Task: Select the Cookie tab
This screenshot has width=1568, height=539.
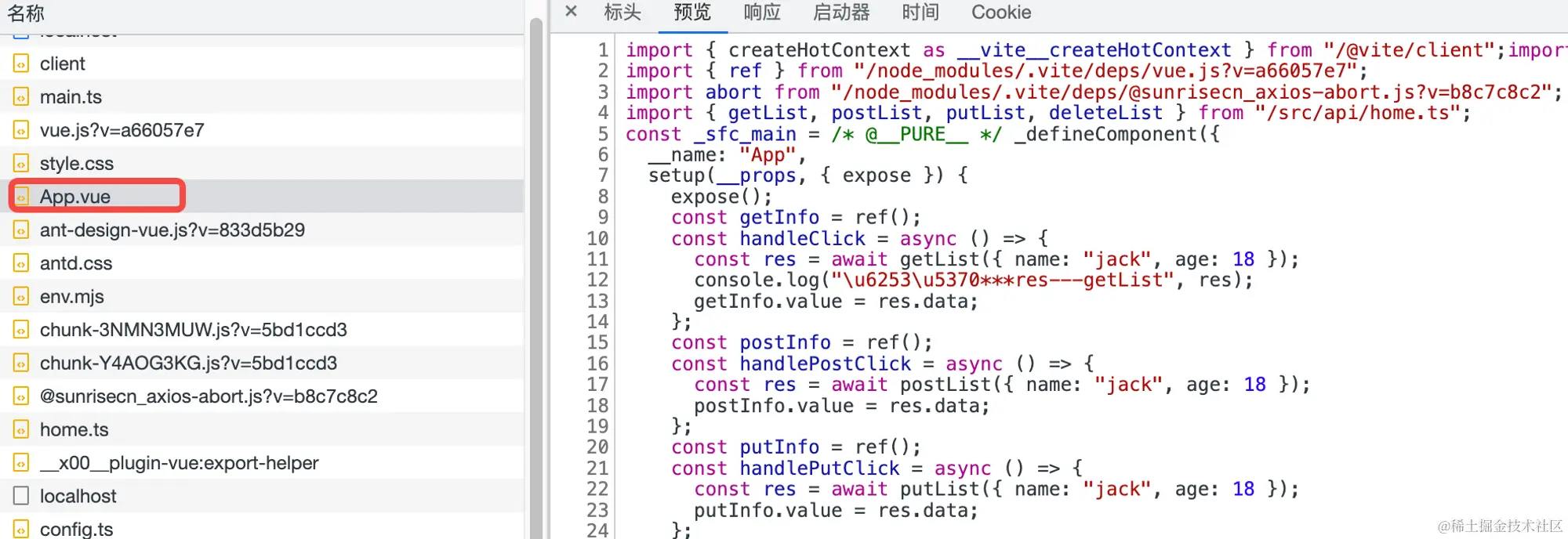Action: (x=1001, y=13)
